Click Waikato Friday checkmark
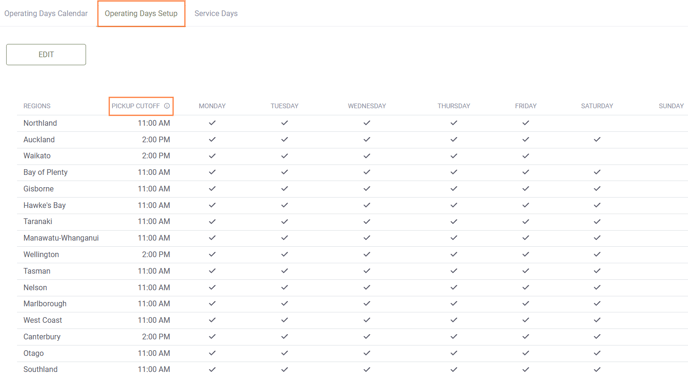Screen dimensions: 688x380 click(x=526, y=156)
